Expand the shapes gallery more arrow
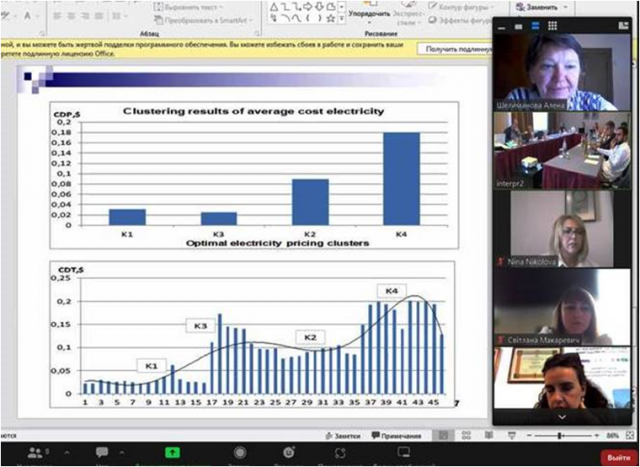 point(342,18)
